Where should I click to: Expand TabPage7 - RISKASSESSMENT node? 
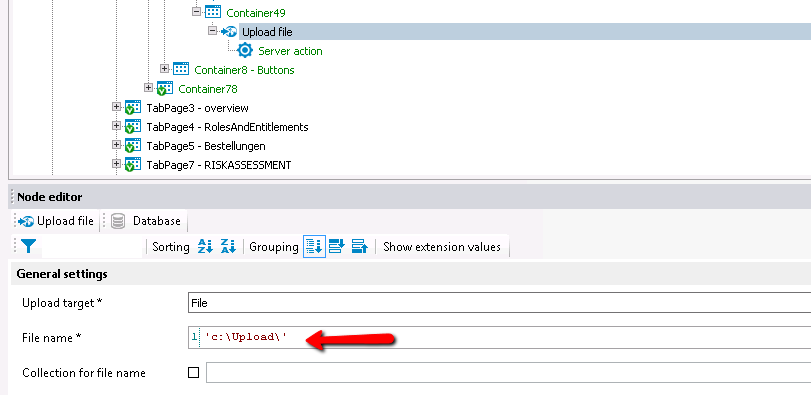(116, 164)
